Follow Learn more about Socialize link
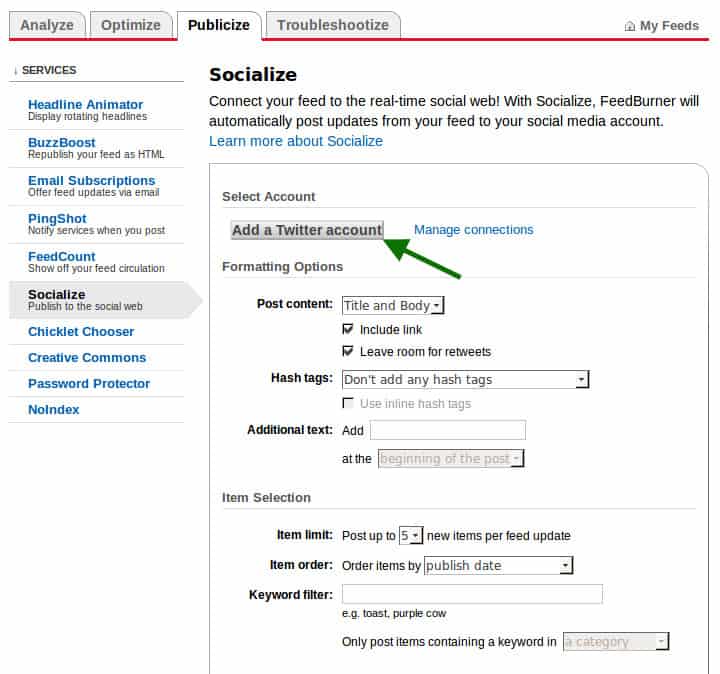Image resolution: width=720 pixels, height=674 pixels. [296, 141]
